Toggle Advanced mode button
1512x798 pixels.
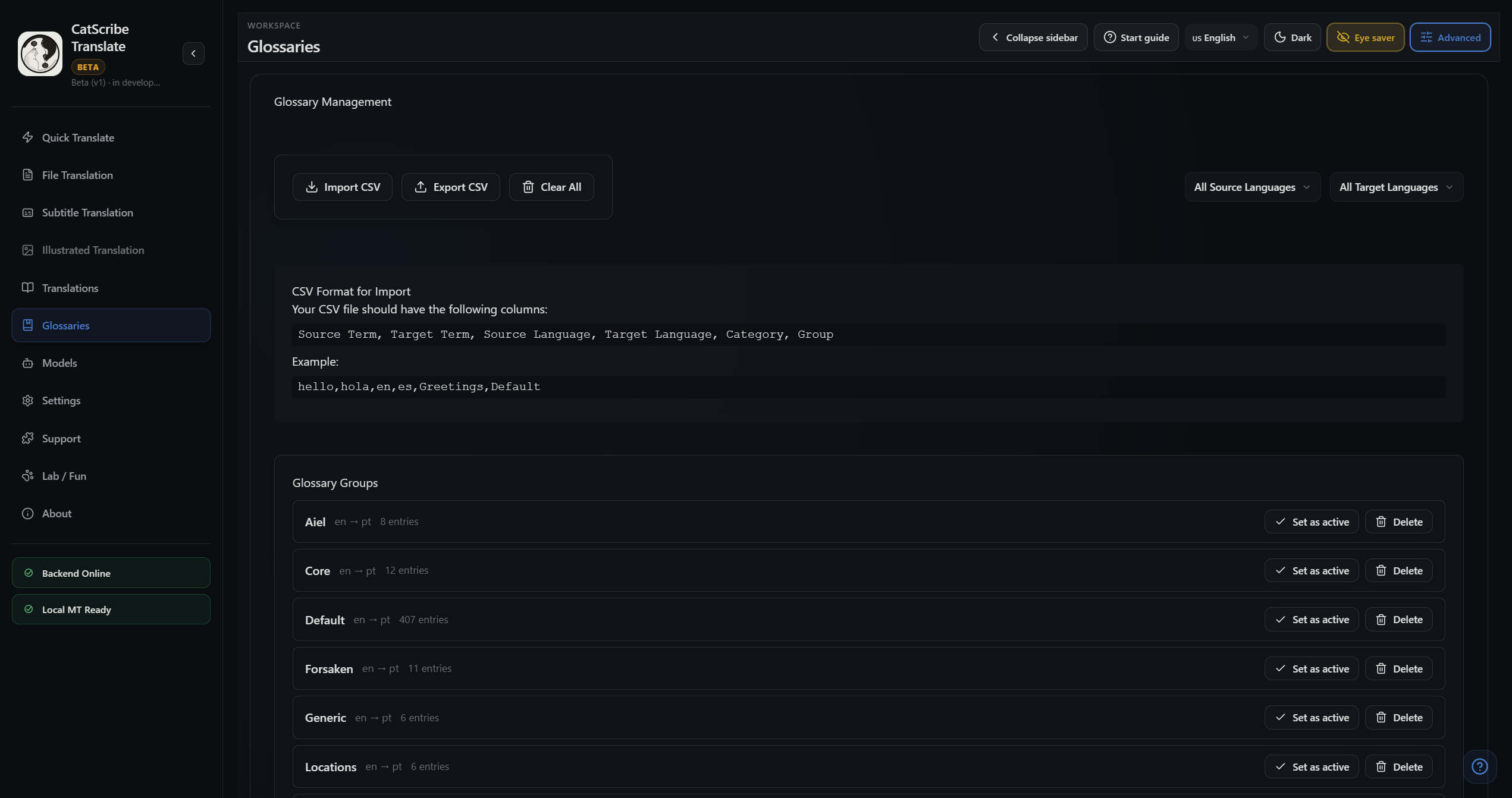click(x=1450, y=37)
